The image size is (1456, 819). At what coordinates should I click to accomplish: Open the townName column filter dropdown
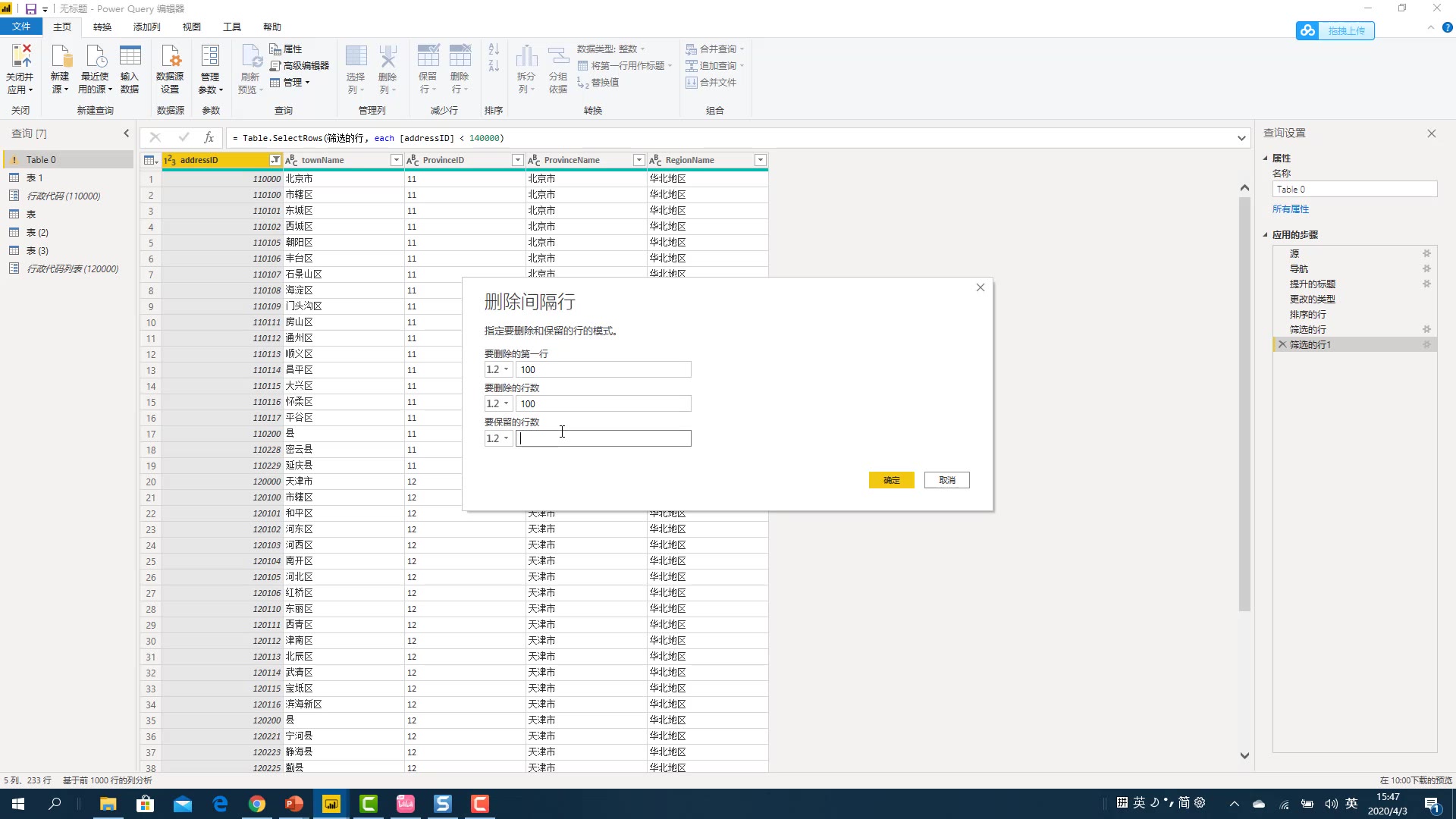tap(396, 160)
